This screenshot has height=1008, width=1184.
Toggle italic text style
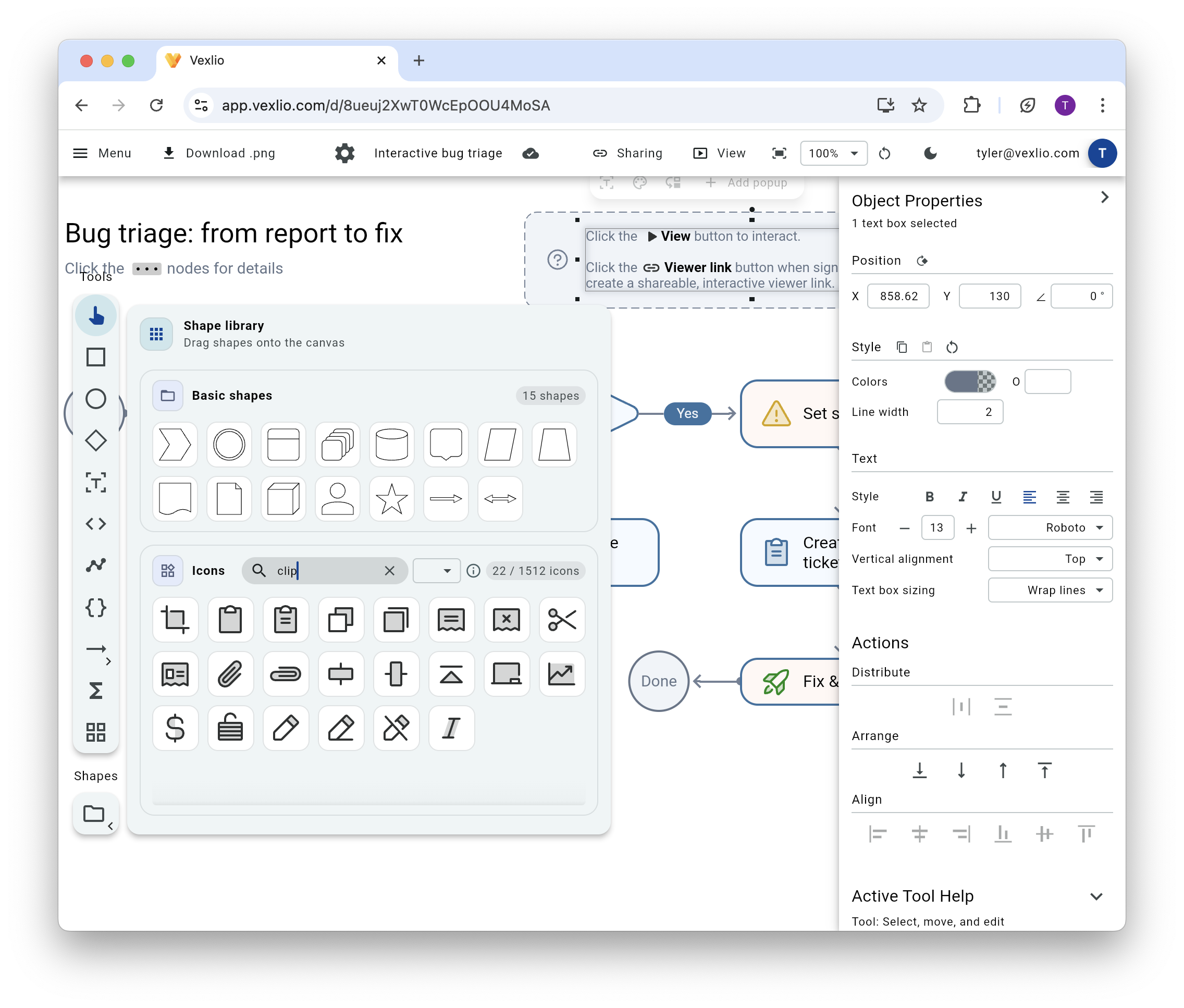pos(963,497)
